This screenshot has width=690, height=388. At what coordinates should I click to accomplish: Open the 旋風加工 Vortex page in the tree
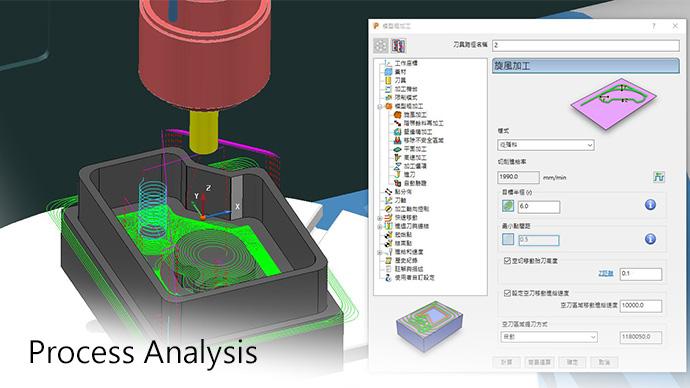click(415, 114)
